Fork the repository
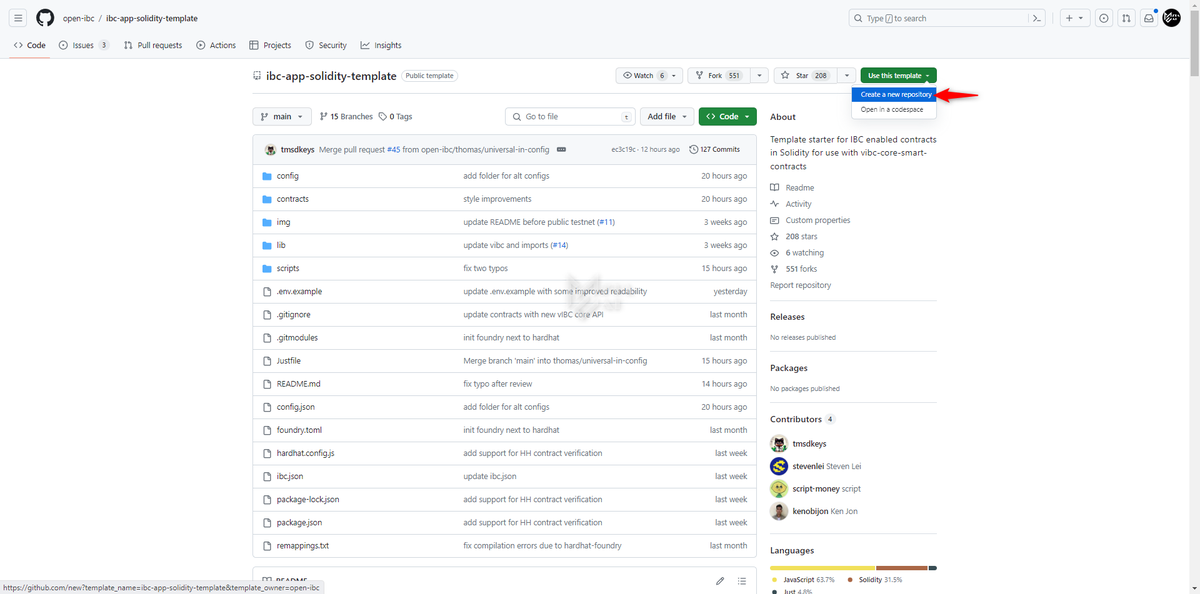This screenshot has height=594, width=1200. (x=718, y=76)
